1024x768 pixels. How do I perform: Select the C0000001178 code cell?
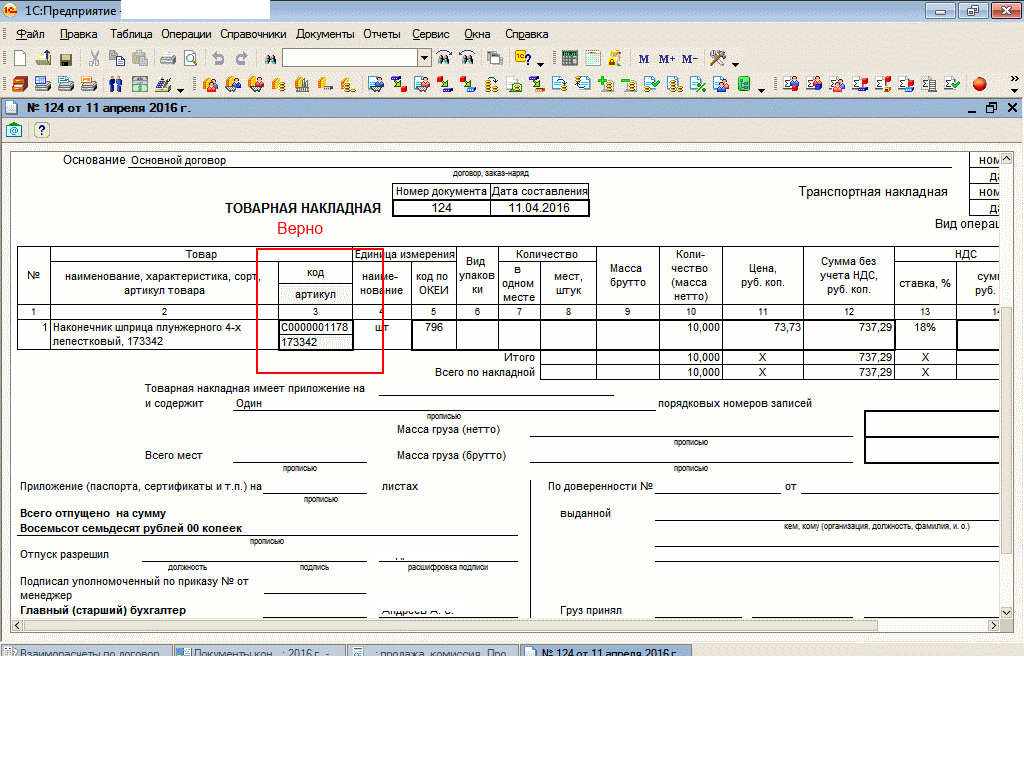[315, 327]
